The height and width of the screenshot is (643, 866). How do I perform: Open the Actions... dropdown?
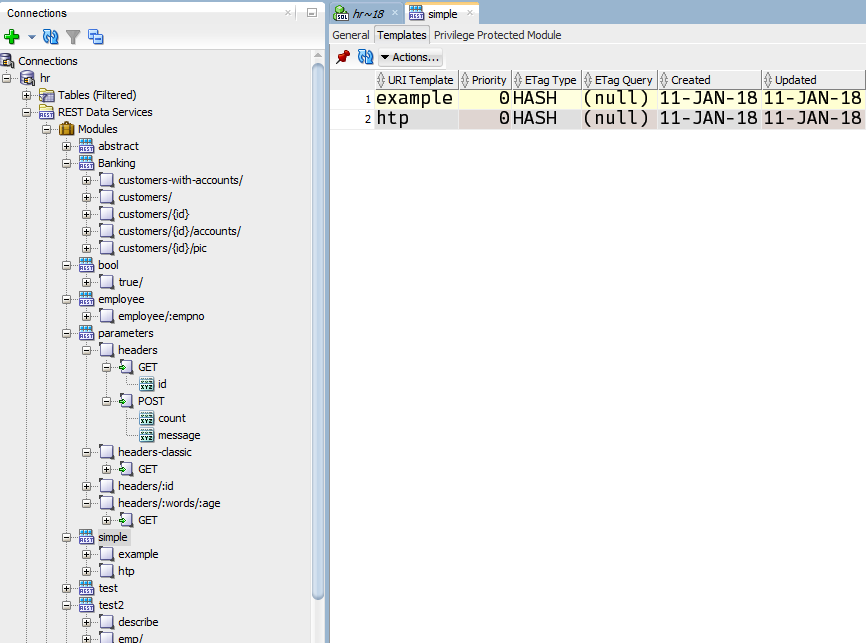click(410, 57)
